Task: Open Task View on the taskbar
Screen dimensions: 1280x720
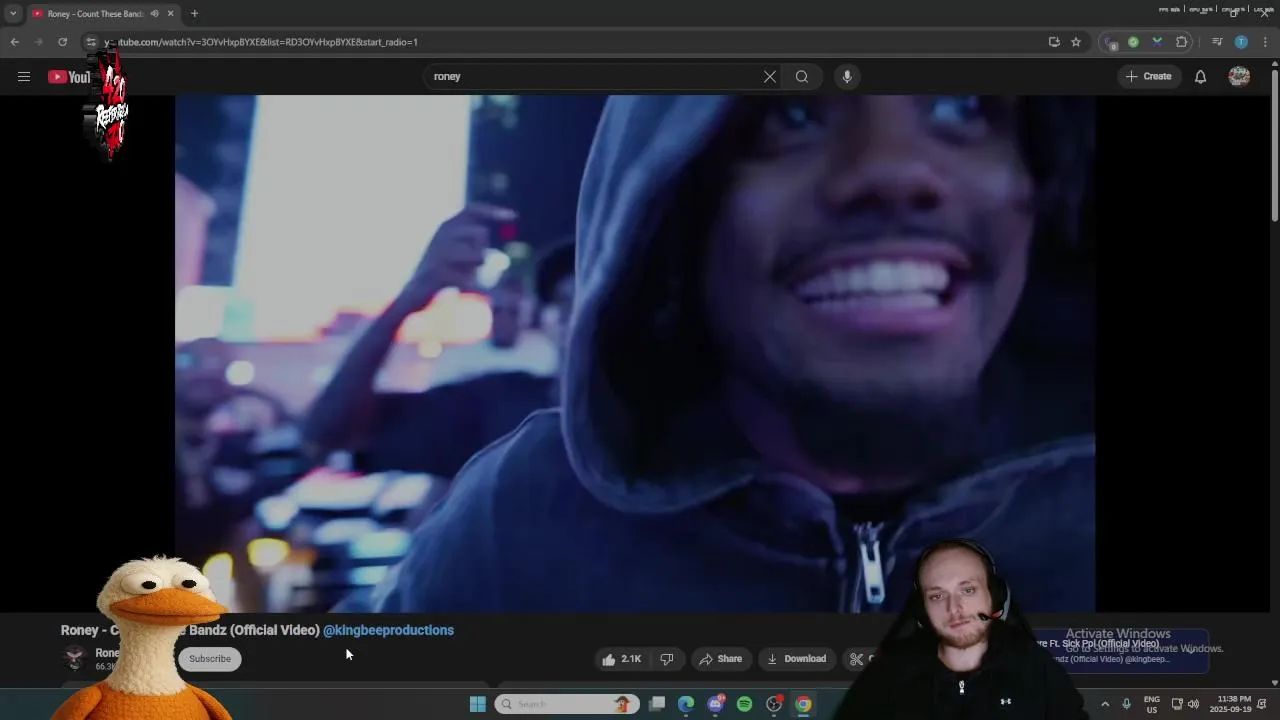Action: [x=657, y=704]
